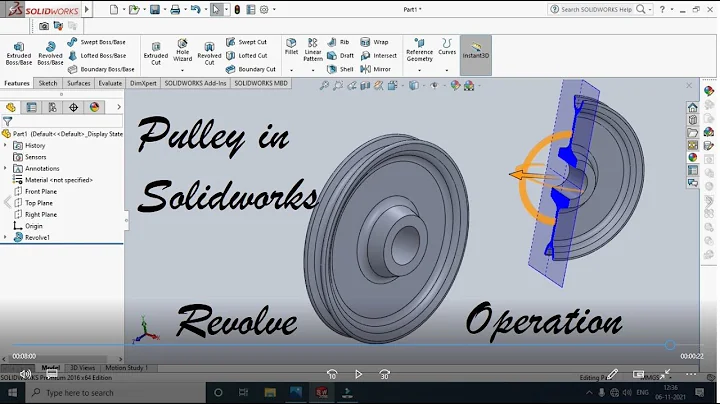Screen dimensions: 720x404
Task: Switch to the Sketch tab
Action: (x=48, y=83)
